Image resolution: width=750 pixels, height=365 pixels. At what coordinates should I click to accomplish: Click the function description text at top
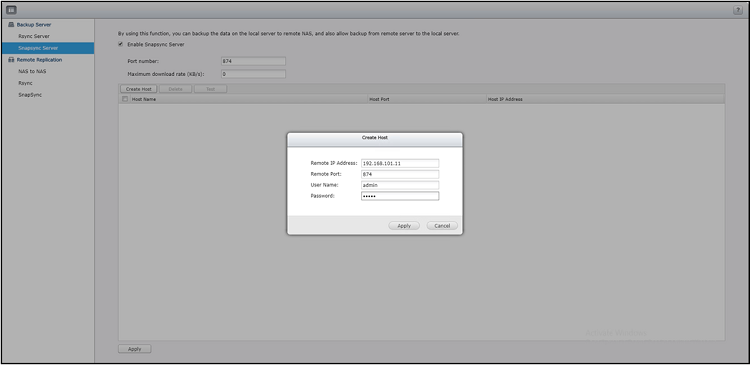288,34
